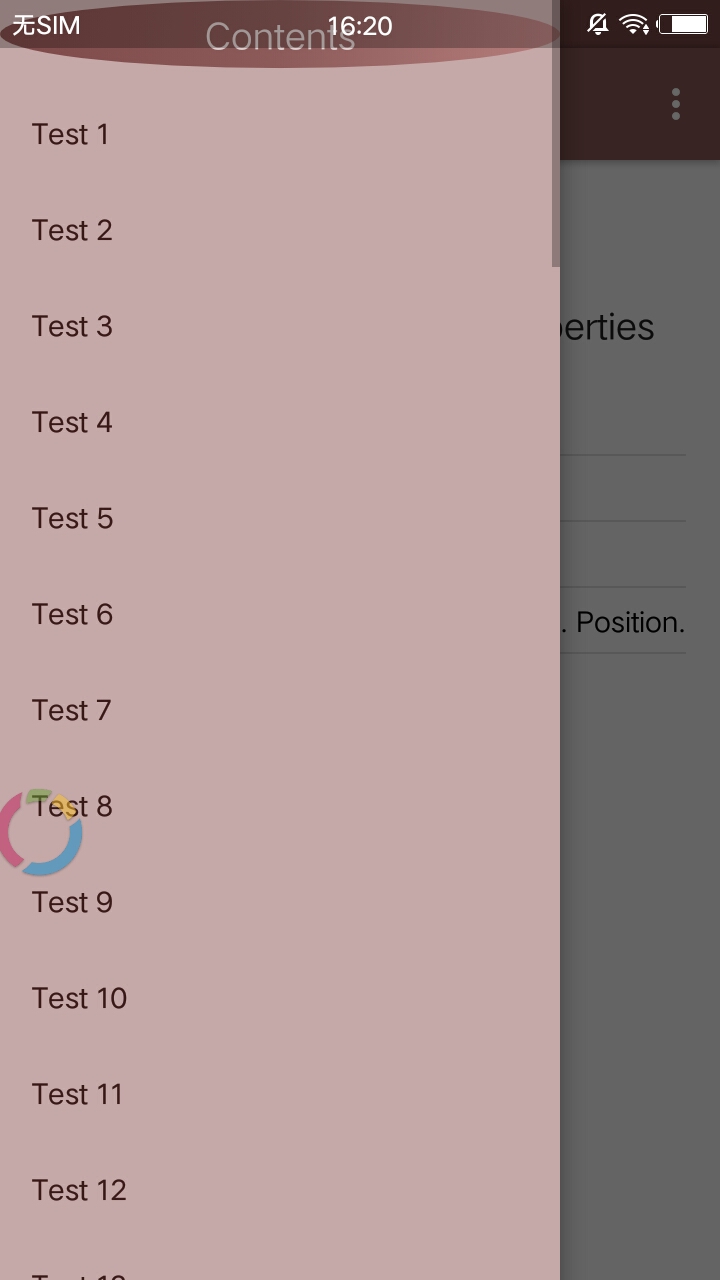Select Test 2 in the drawer
This screenshot has height=1280, width=720.
pyautogui.click(x=280, y=230)
